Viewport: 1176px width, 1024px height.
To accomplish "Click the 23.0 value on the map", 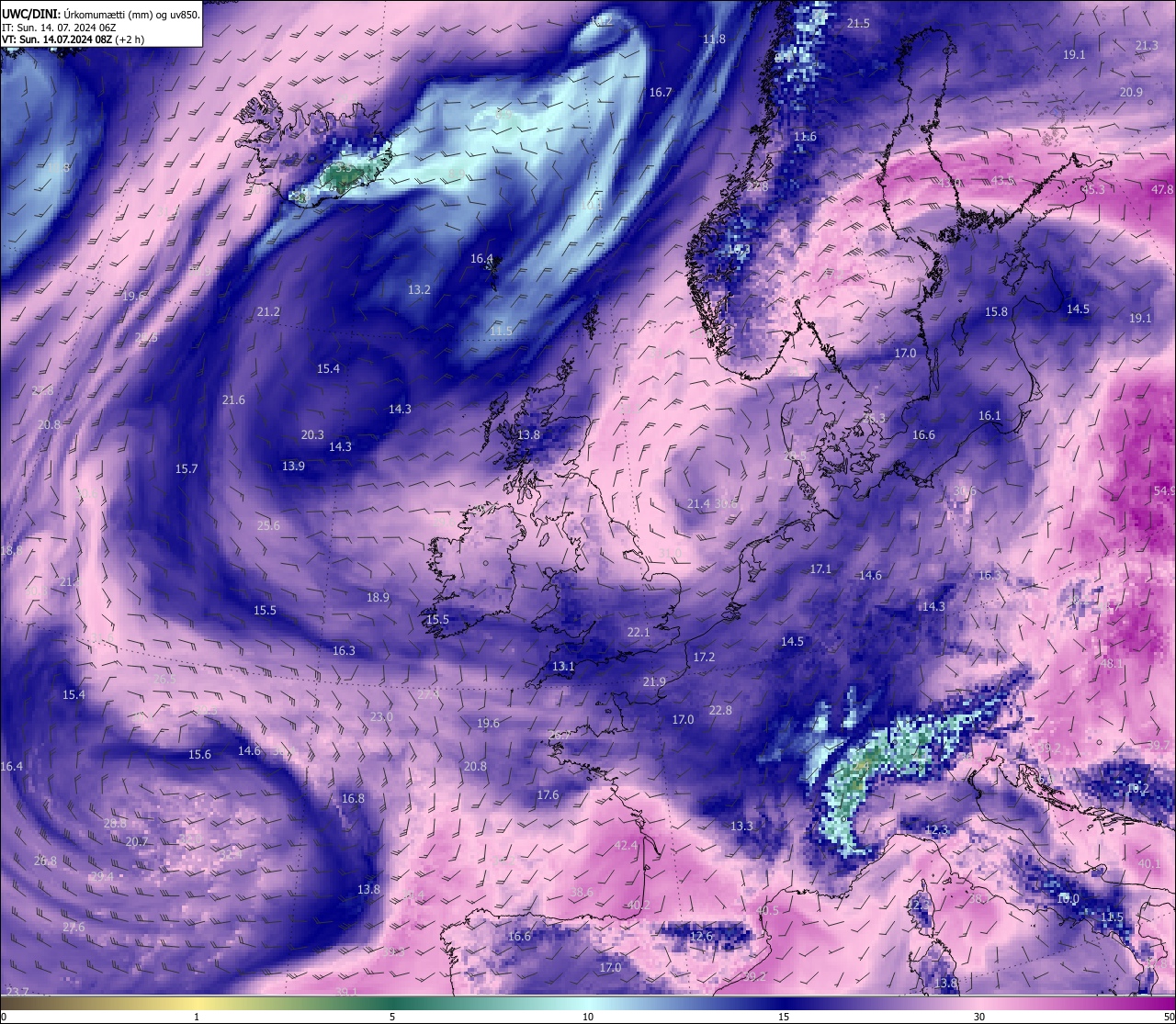I will [381, 716].
